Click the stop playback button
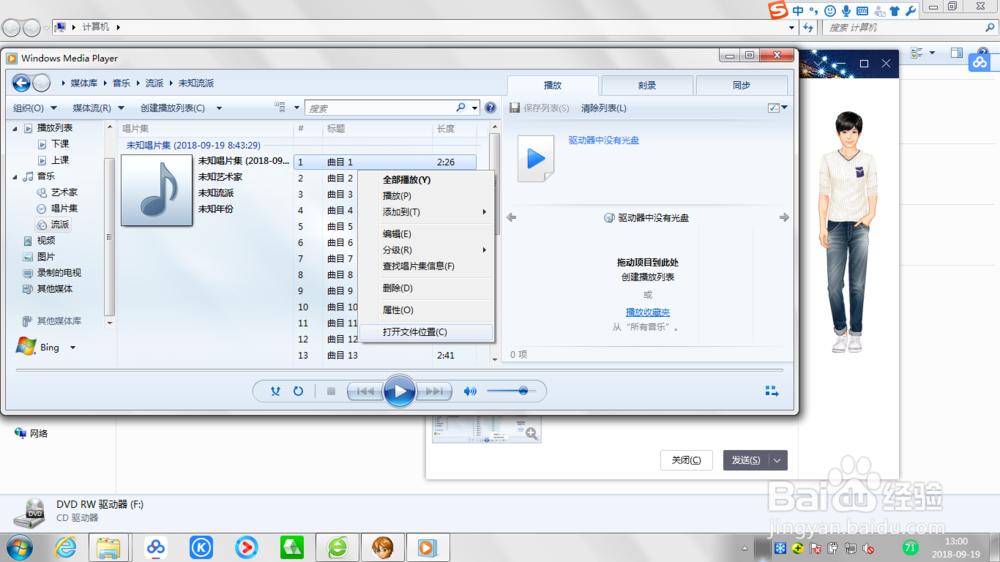 [x=331, y=391]
